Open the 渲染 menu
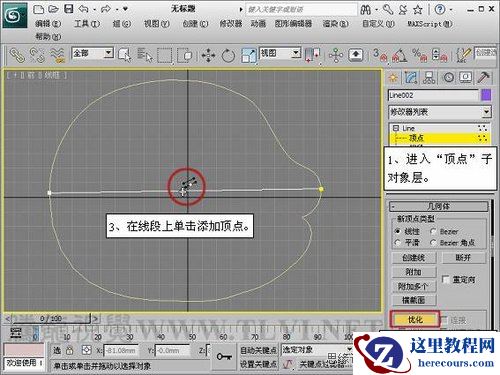 tap(335, 24)
